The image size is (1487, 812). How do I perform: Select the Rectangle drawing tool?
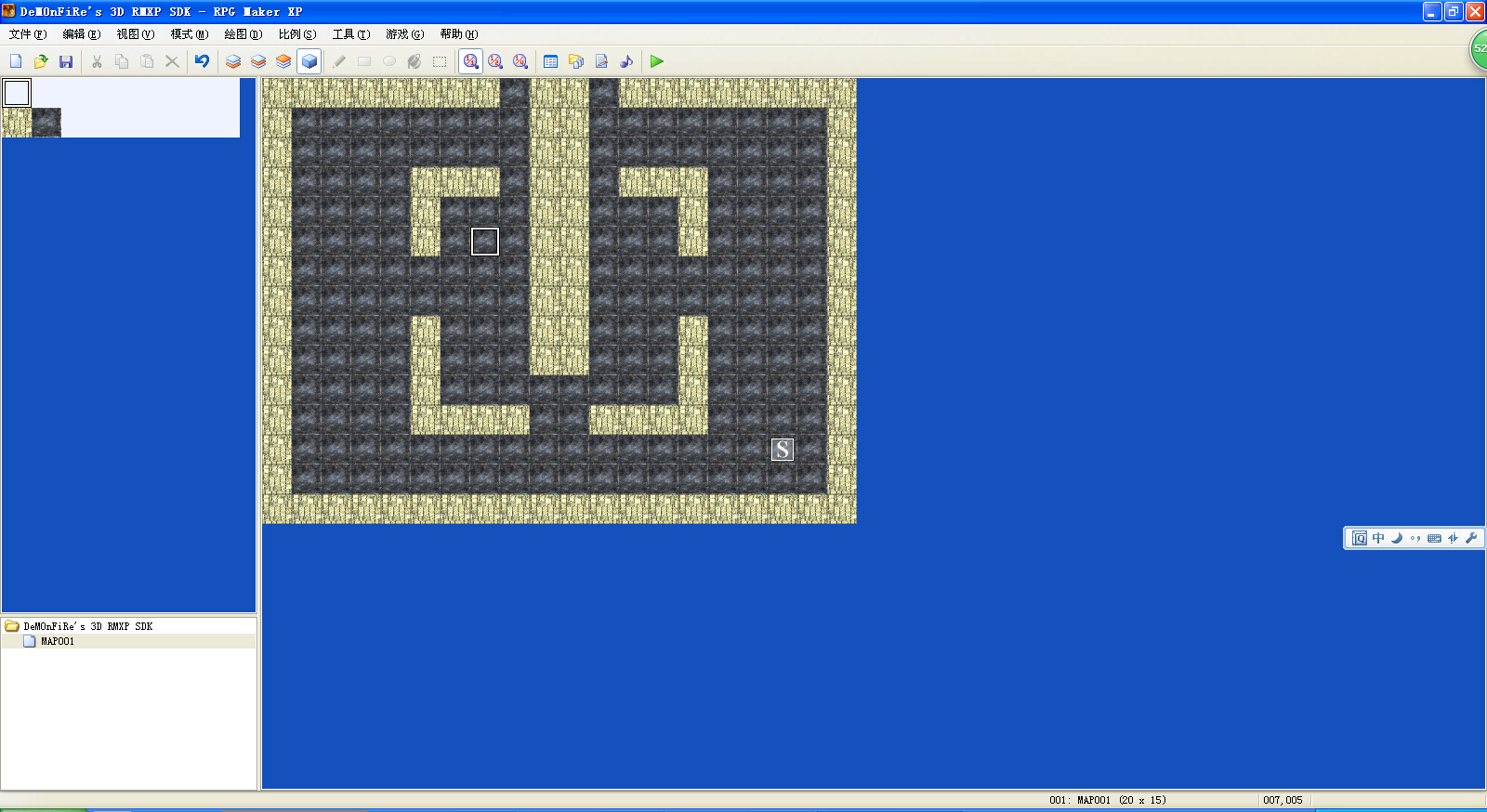(x=364, y=61)
